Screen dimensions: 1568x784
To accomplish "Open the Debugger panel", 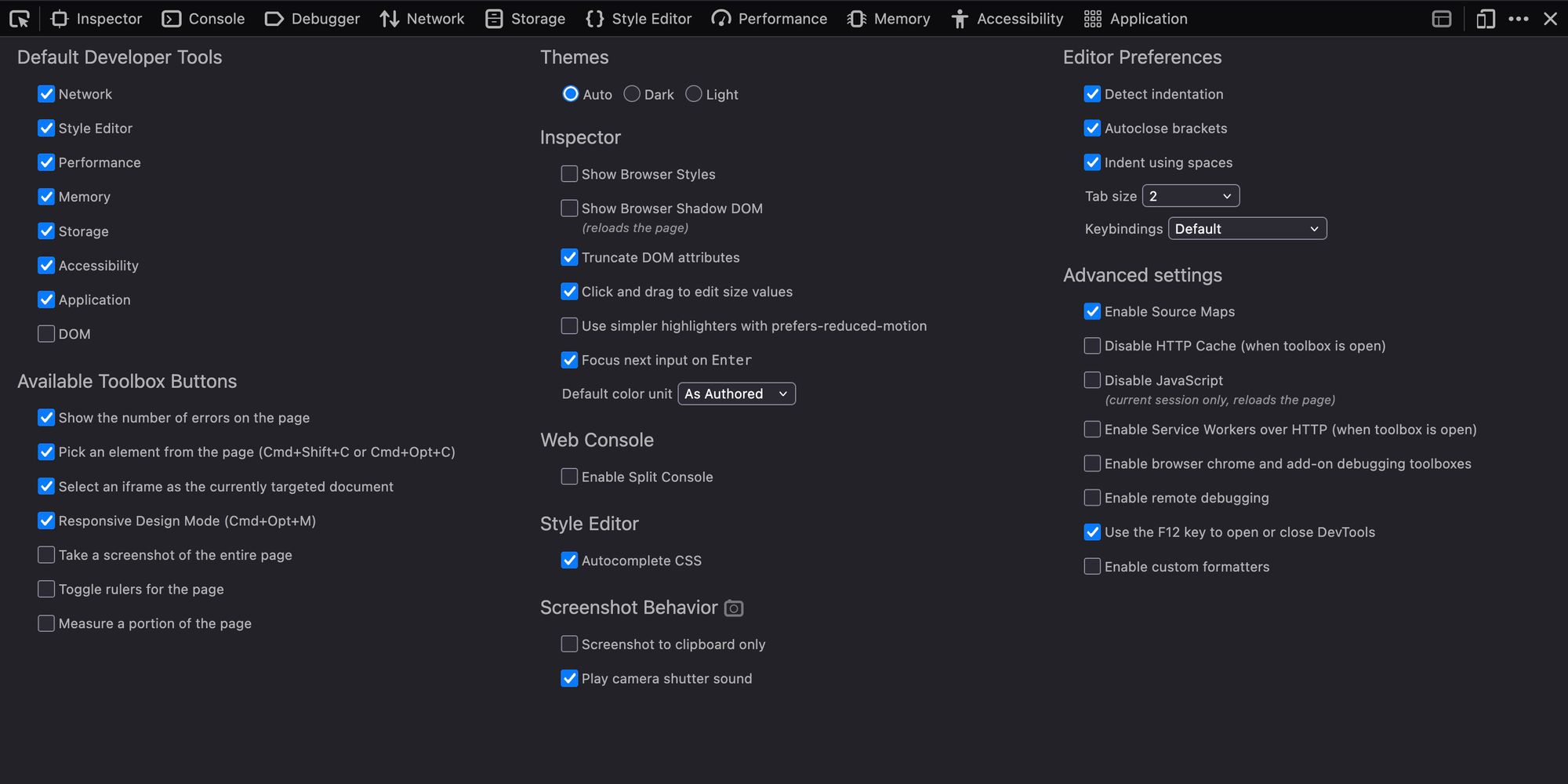I will (x=311, y=18).
